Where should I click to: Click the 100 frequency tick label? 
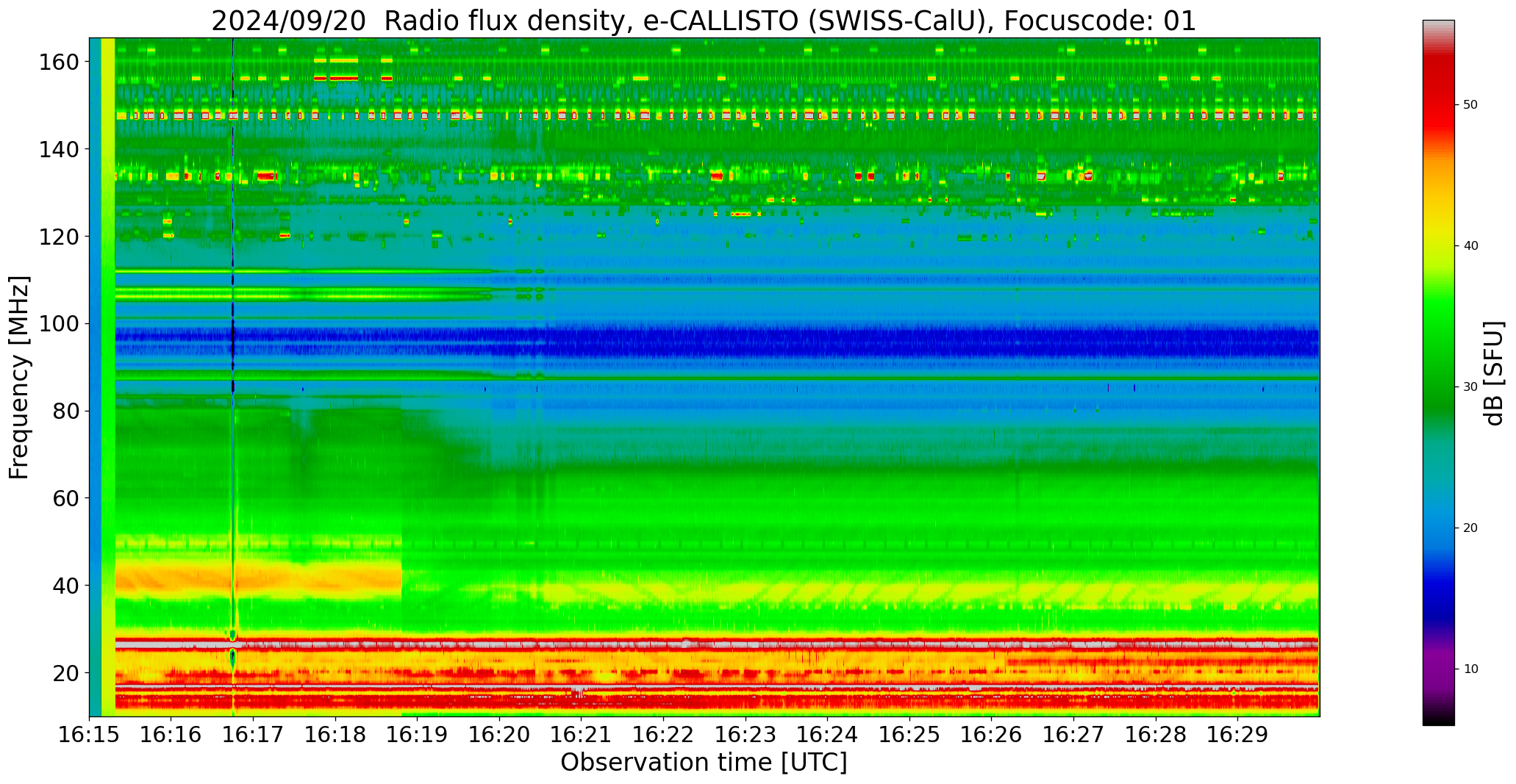[x=59, y=323]
